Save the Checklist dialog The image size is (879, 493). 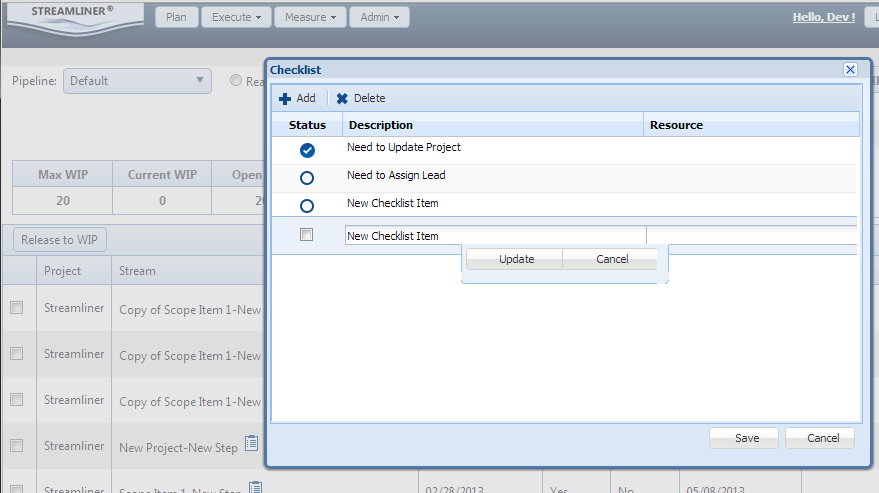744,438
